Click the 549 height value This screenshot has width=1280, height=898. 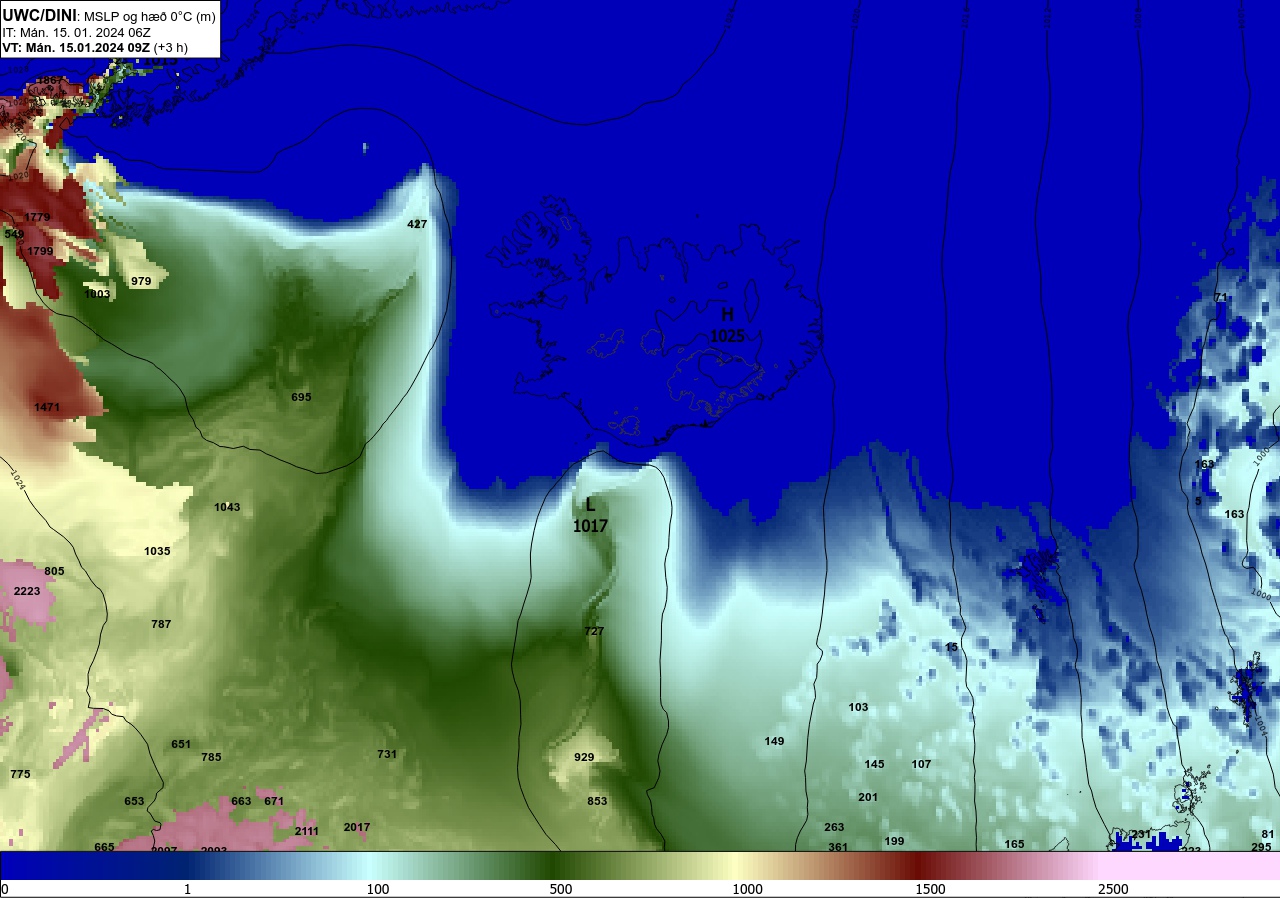tap(14, 234)
